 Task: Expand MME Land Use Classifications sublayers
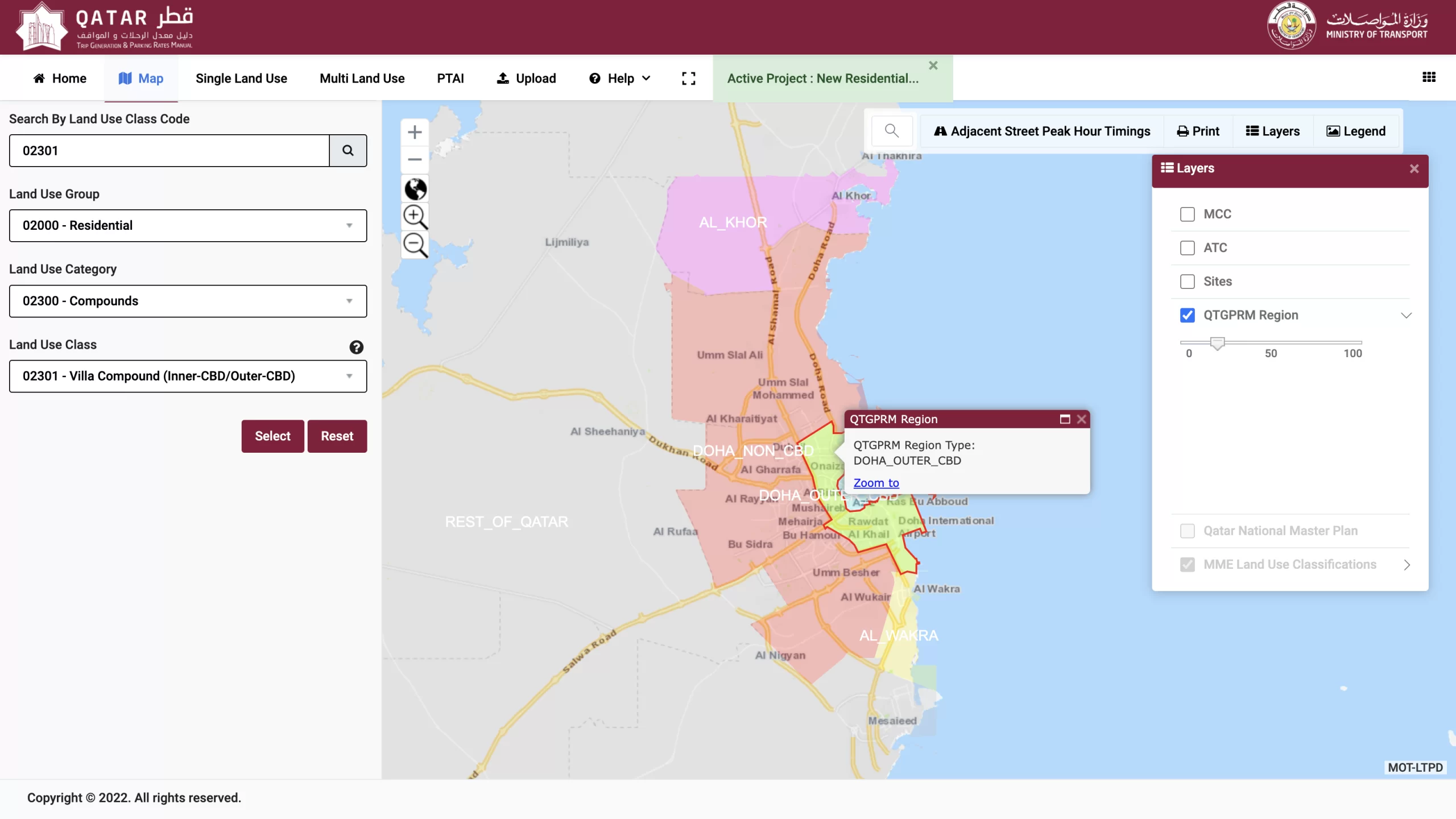click(1407, 565)
